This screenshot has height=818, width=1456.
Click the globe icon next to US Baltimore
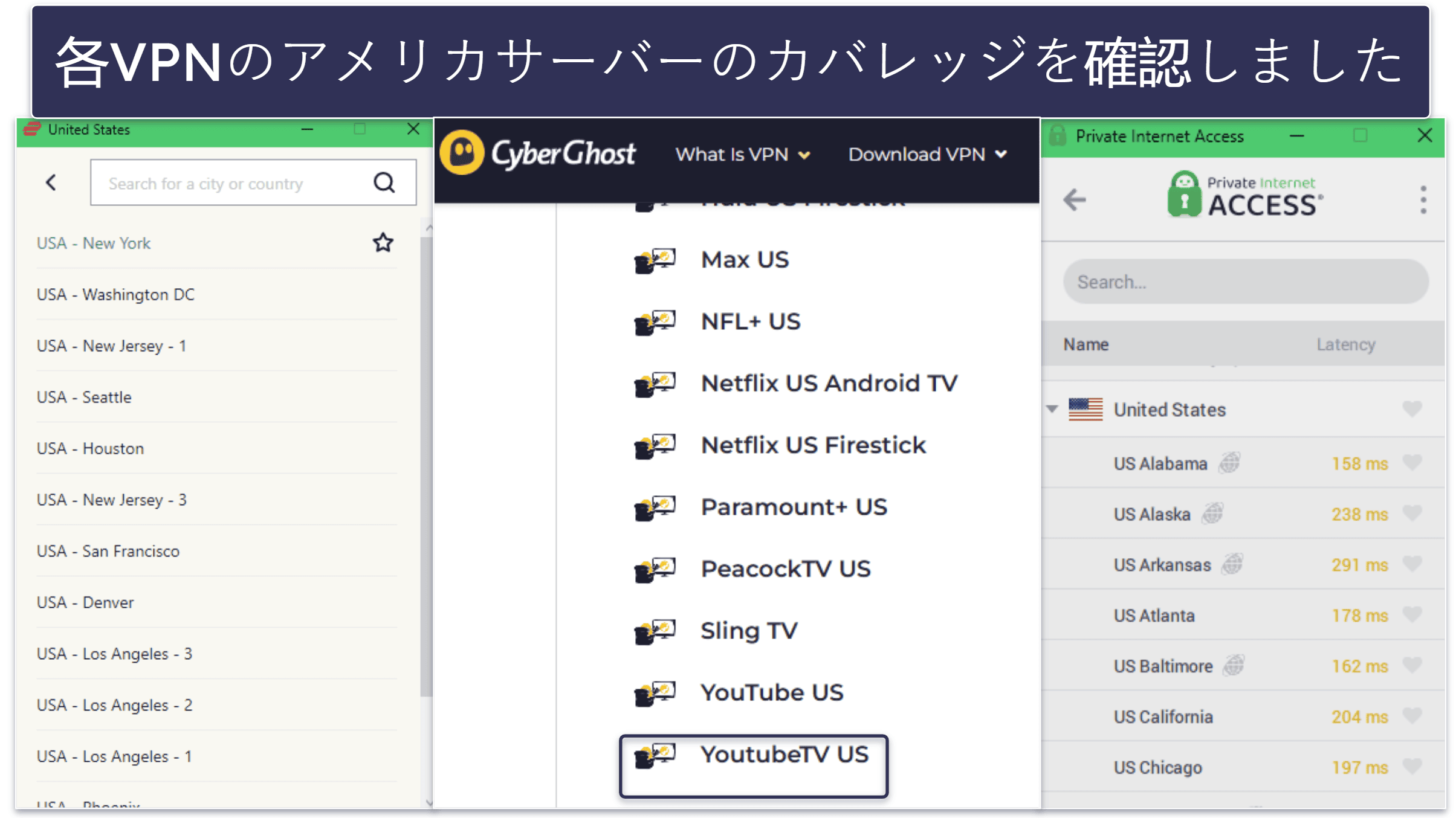click(1234, 666)
